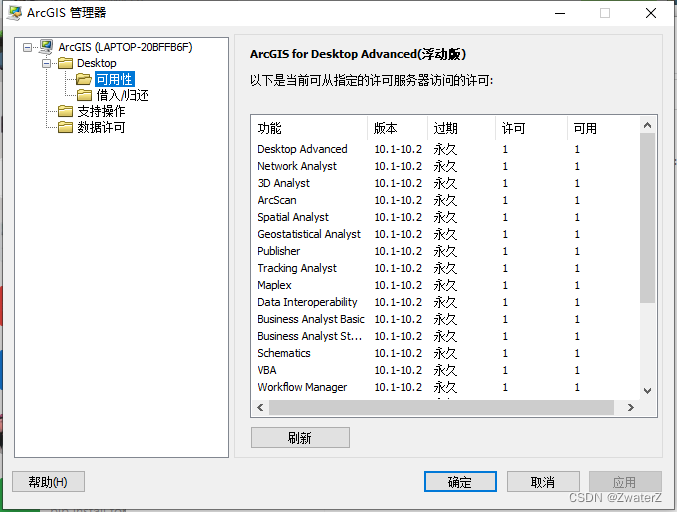Select the VBA row
677x512 pixels.
445,370
